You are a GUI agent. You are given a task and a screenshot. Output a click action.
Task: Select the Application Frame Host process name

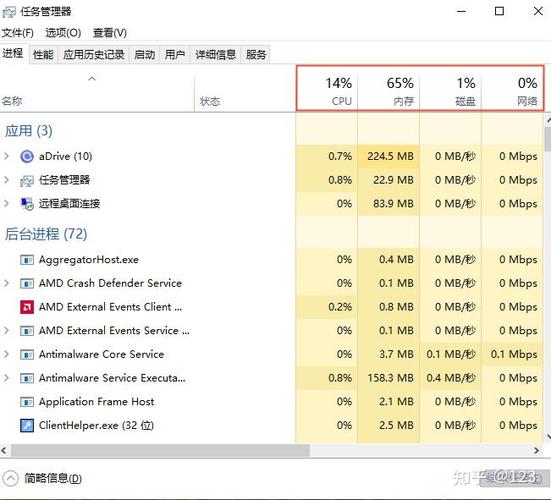[x=97, y=402]
